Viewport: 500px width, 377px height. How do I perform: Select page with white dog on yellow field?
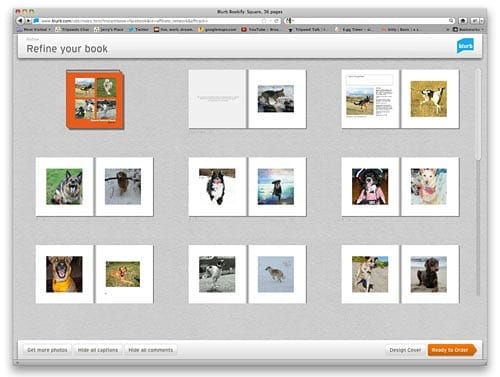point(430,99)
